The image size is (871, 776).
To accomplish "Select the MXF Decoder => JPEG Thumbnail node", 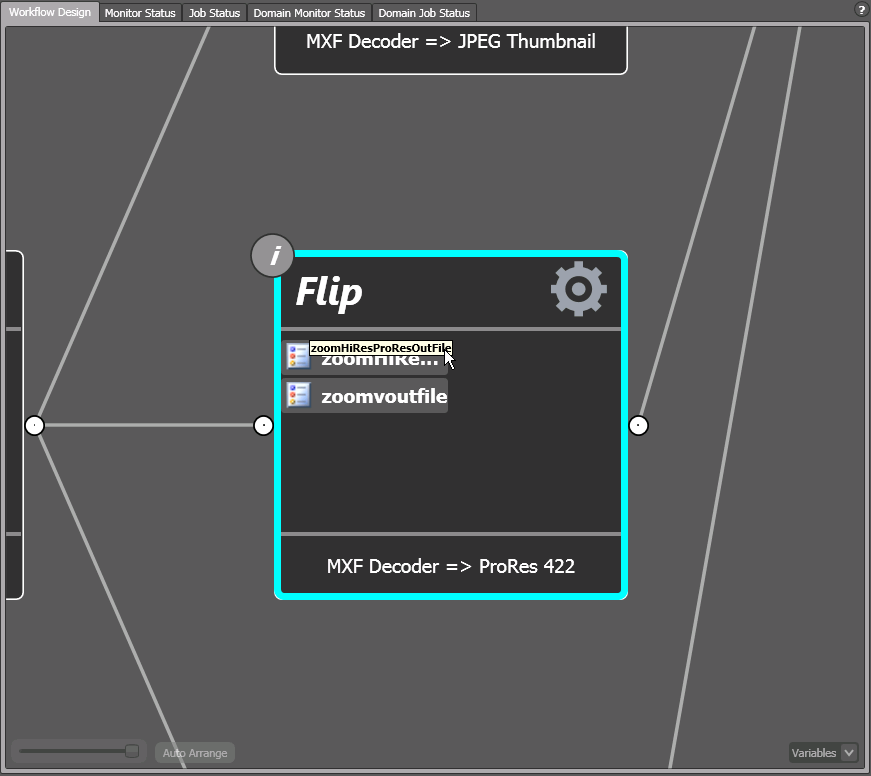I will point(451,42).
